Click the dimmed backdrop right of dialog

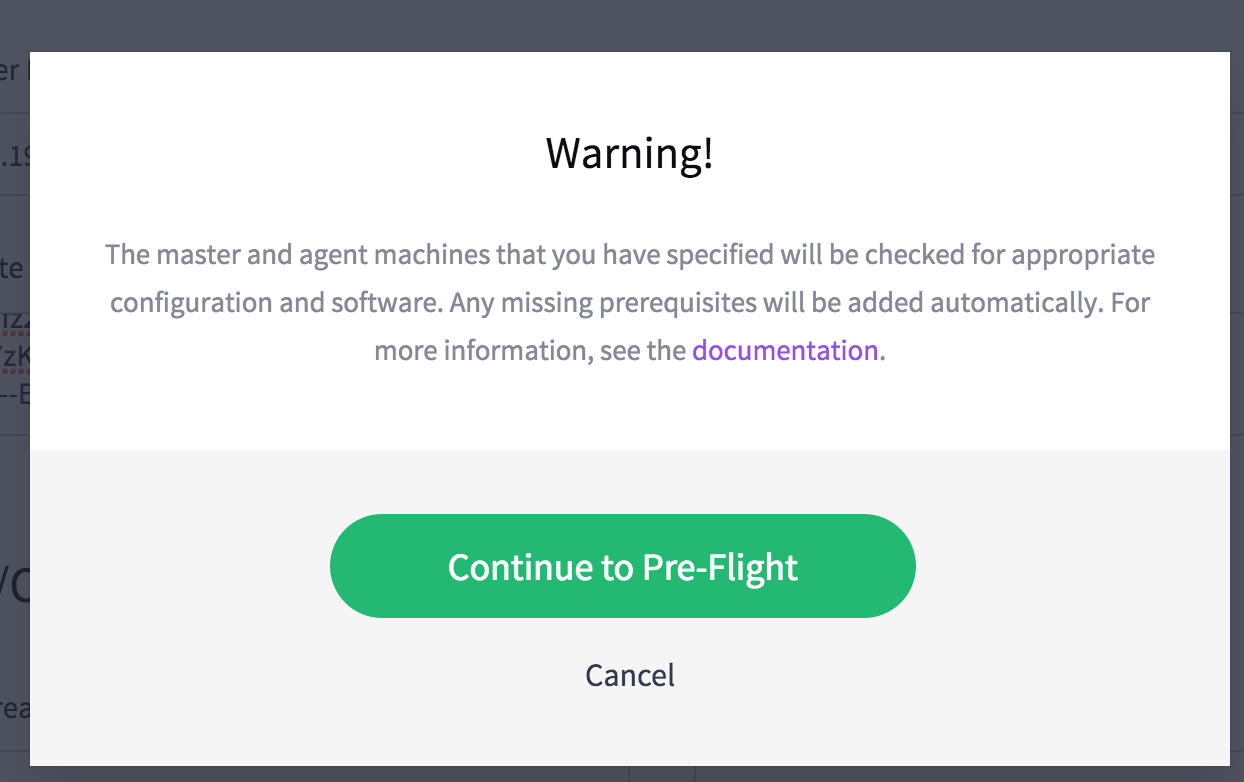click(1237, 400)
